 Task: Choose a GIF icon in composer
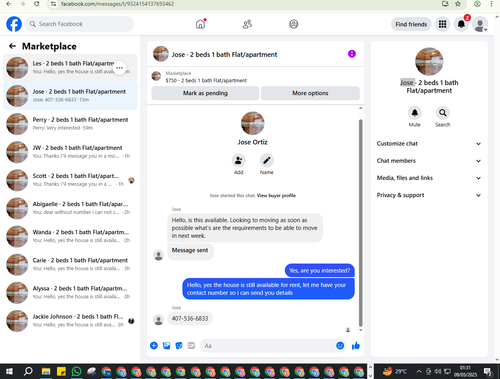tap(191, 346)
